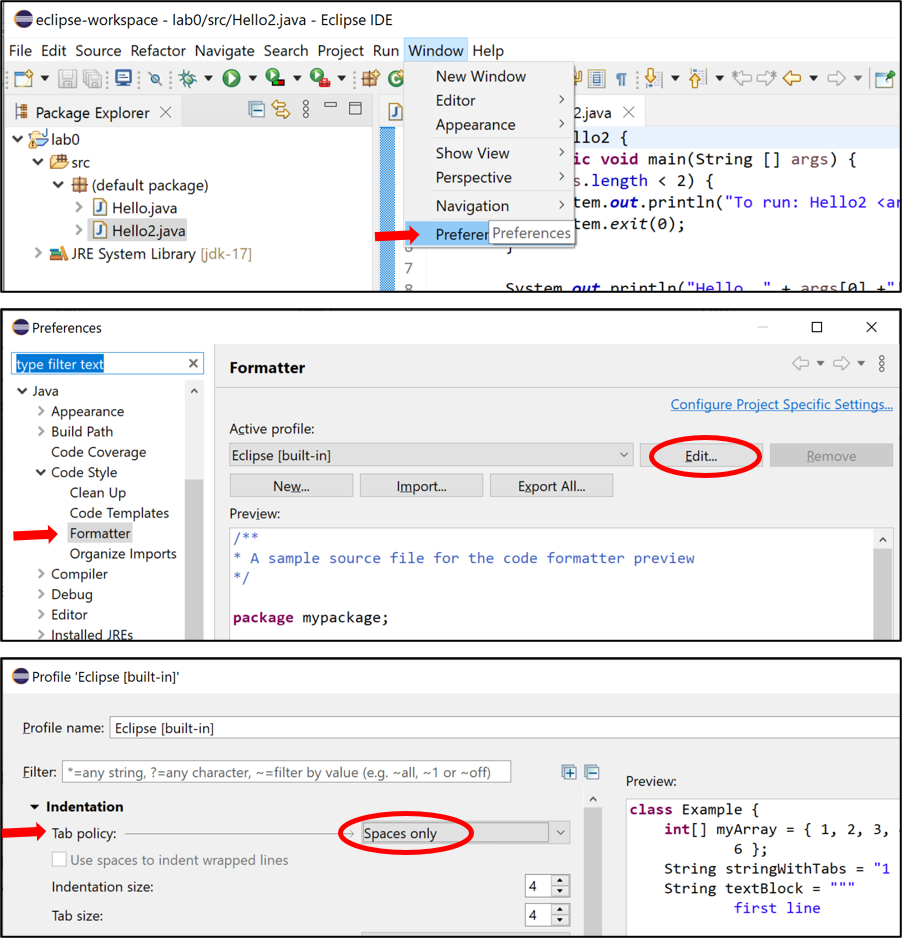This screenshot has width=902, height=938.
Task: Select Organize Imports preference item
Action: [x=123, y=554]
